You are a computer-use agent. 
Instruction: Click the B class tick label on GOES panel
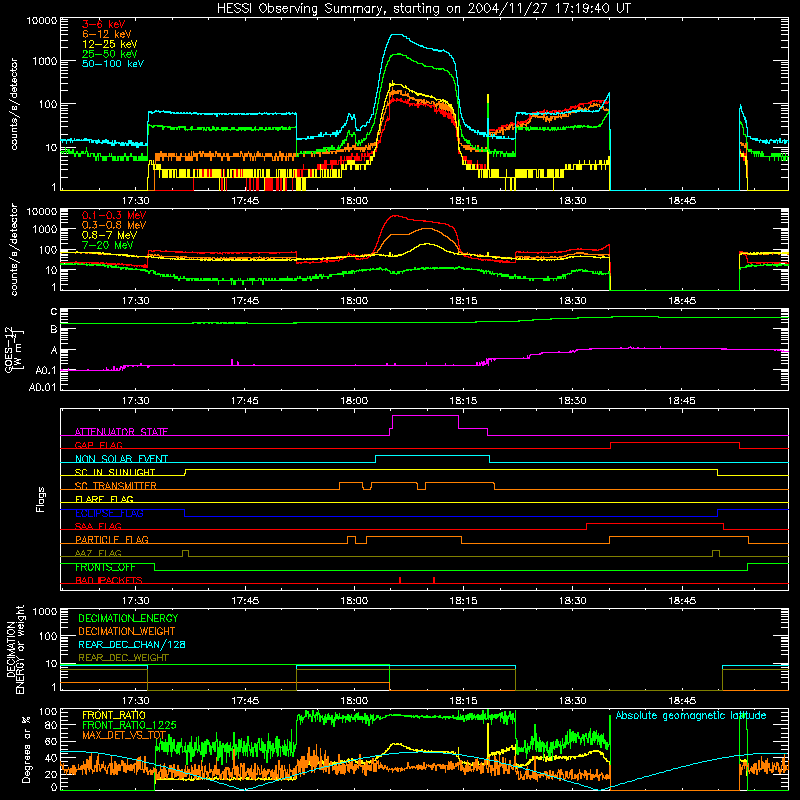point(54,330)
